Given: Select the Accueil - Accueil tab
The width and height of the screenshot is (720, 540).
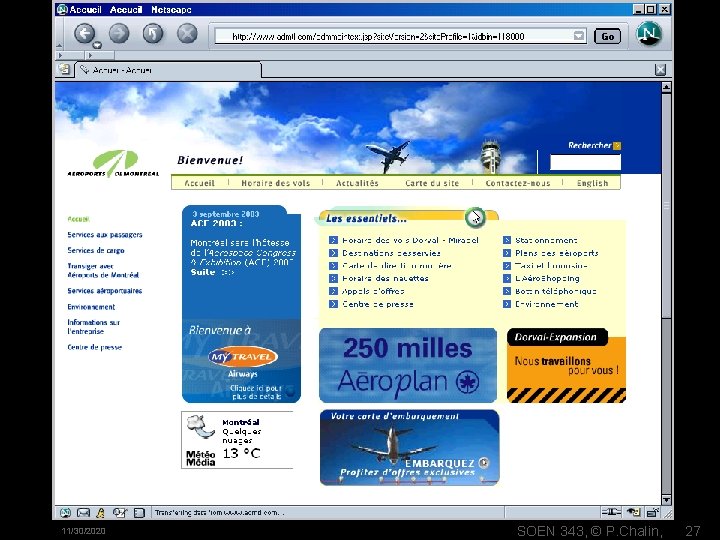Looking at the screenshot, I should click(168, 70).
